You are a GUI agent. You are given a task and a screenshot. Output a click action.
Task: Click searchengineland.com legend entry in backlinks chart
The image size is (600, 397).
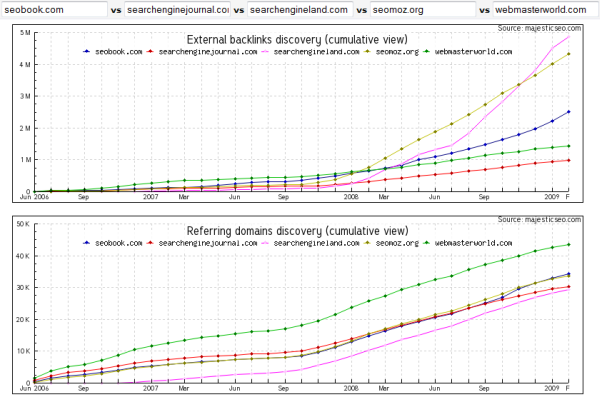point(310,52)
